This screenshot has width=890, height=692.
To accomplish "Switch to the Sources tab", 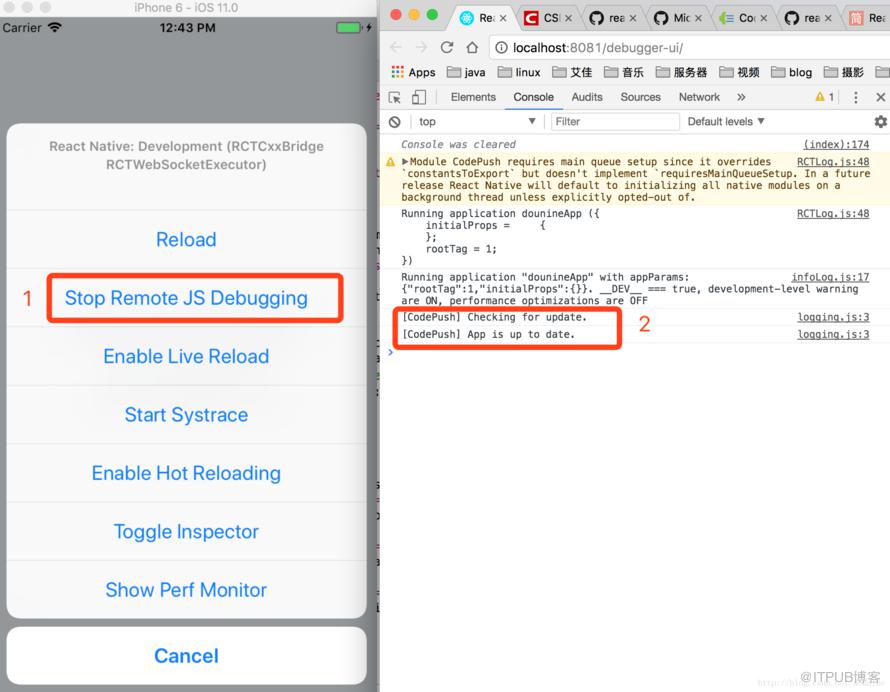I will 640,97.
